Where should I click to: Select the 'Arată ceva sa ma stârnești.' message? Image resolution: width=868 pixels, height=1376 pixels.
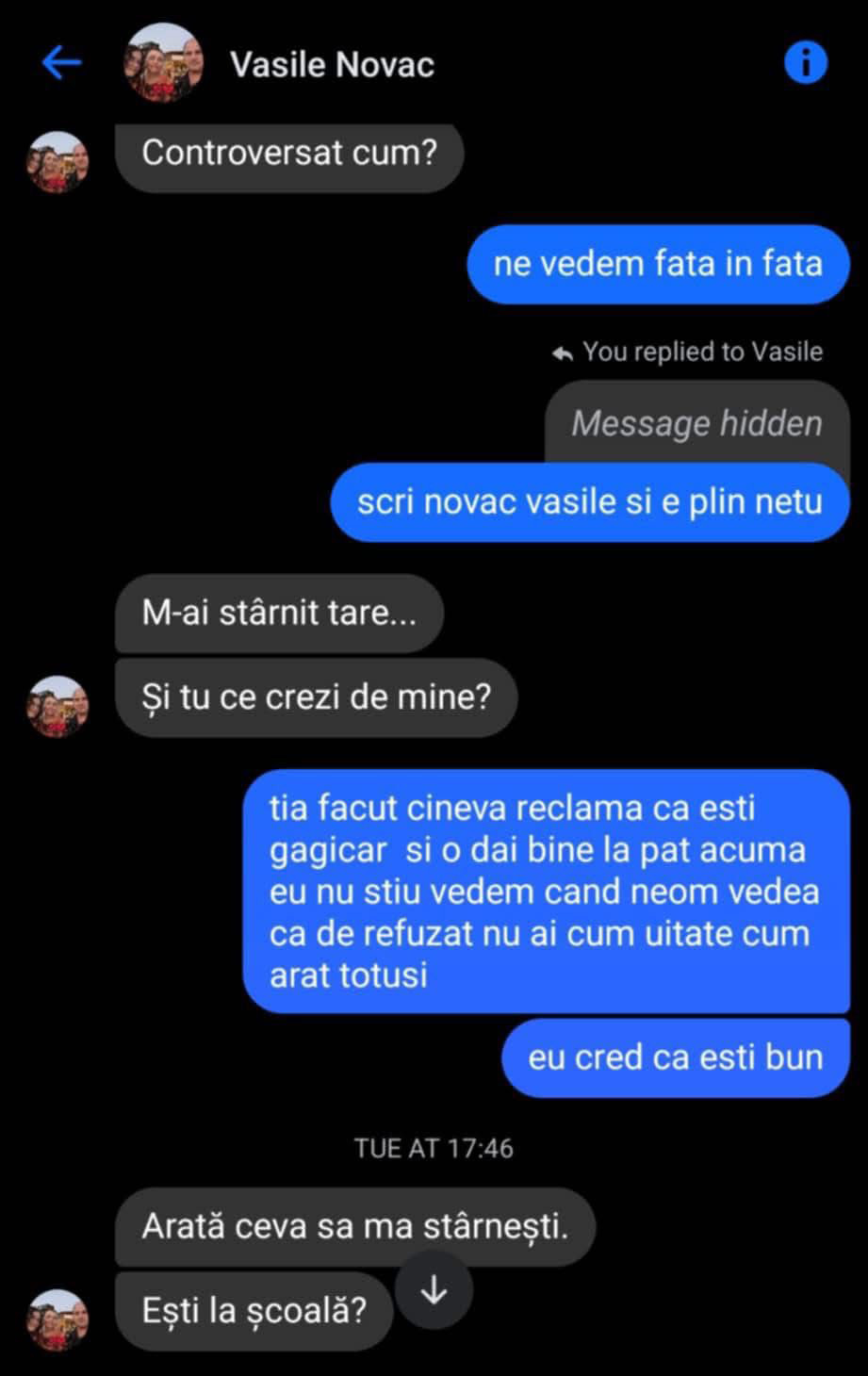(355, 1227)
